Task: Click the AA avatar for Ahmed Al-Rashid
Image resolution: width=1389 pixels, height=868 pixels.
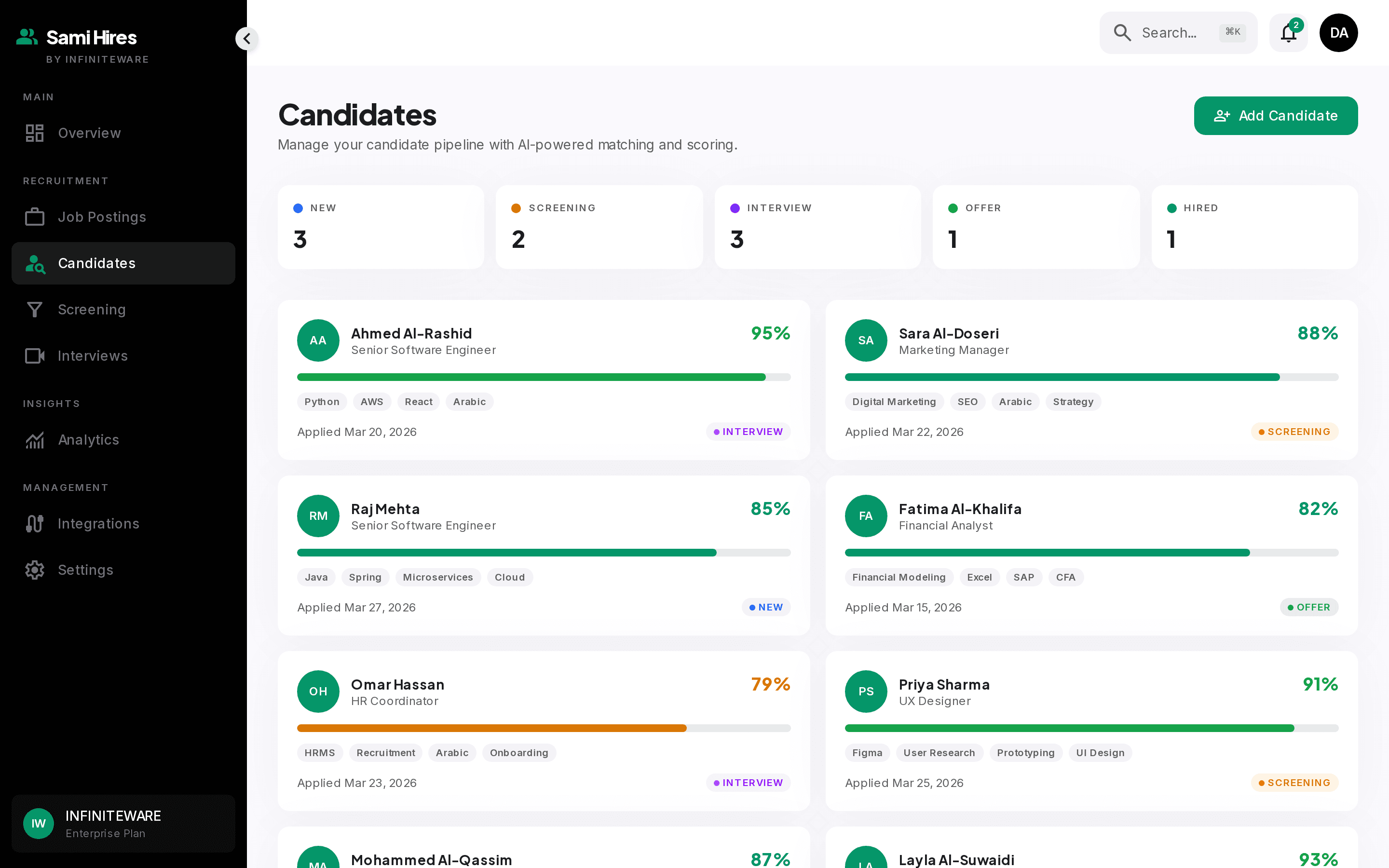Action: [x=318, y=340]
